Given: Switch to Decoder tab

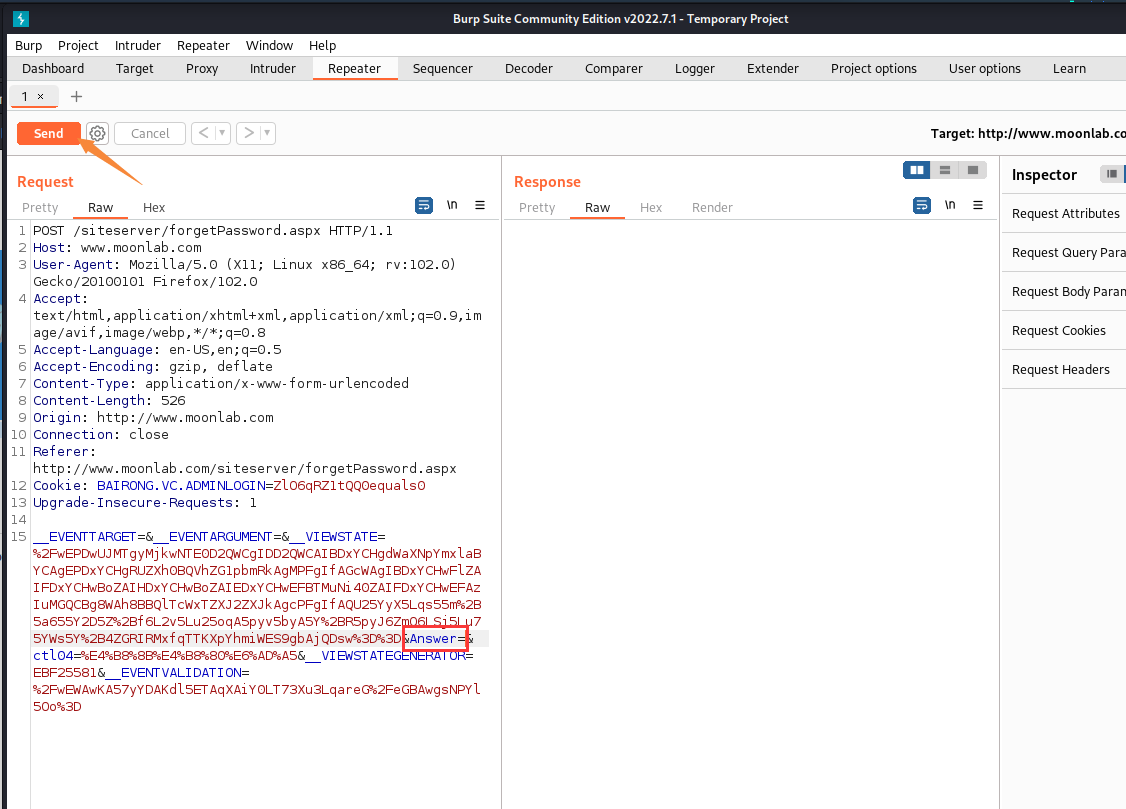Looking at the screenshot, I should [529, 68].
